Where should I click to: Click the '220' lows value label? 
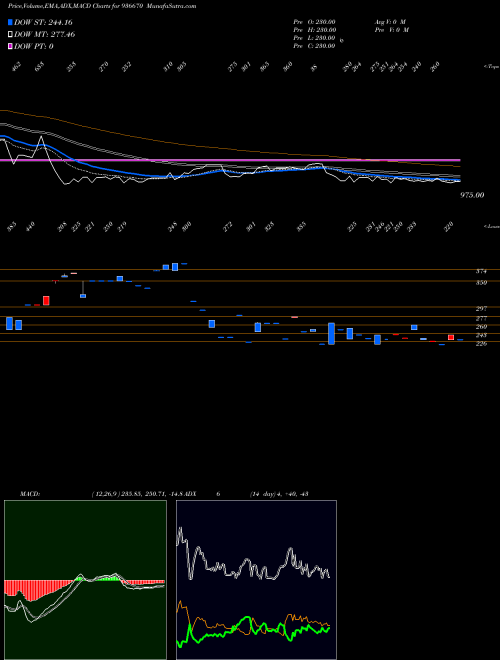[x=449, y=227]
